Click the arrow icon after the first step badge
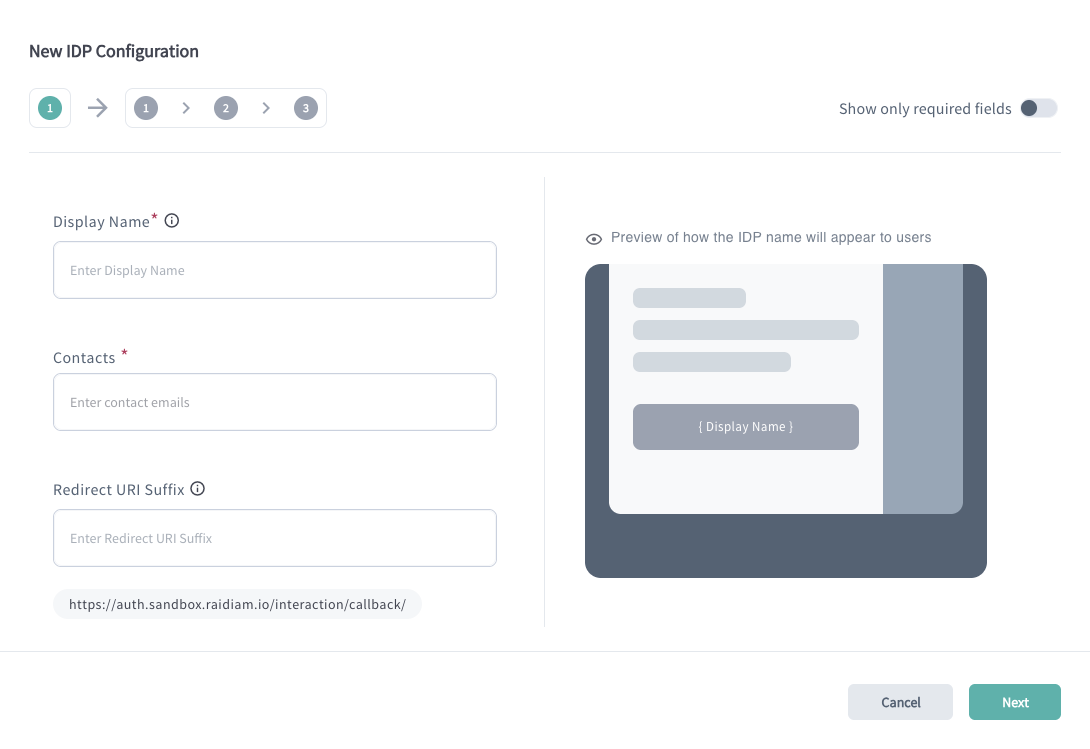The image size is (1090, 749). (x=96, y=107)
